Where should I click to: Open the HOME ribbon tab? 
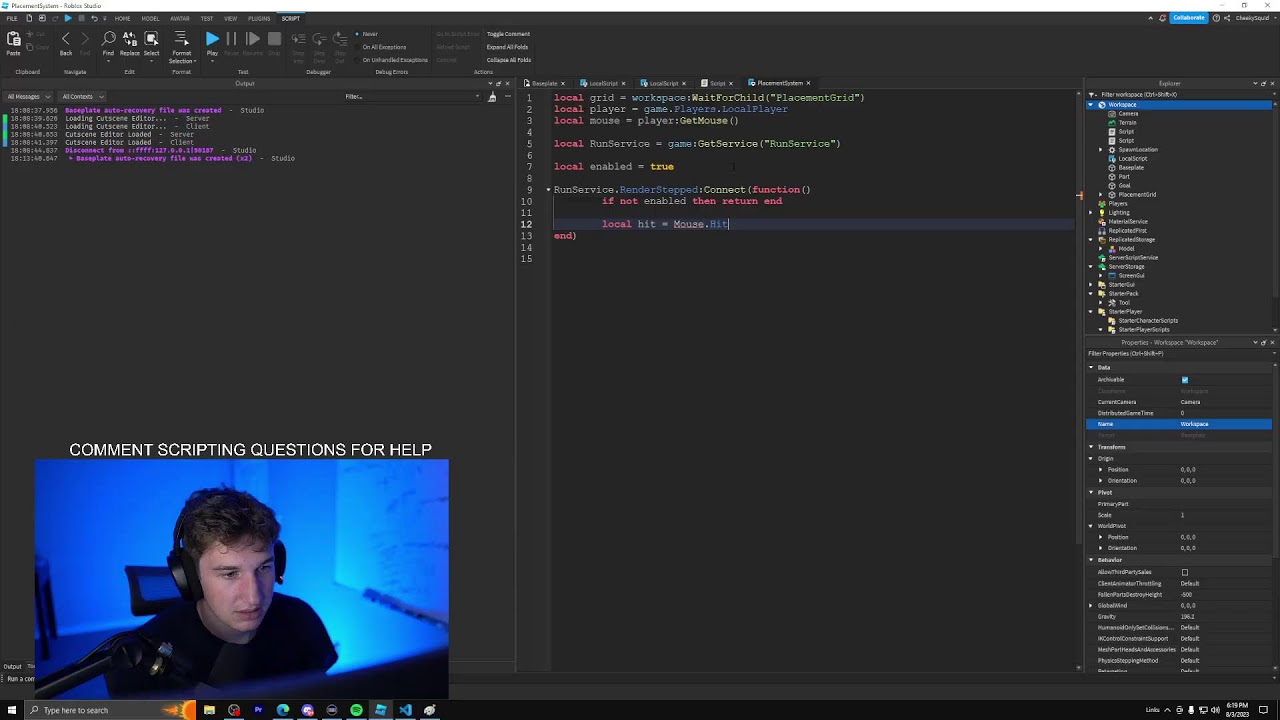point(122,18)
